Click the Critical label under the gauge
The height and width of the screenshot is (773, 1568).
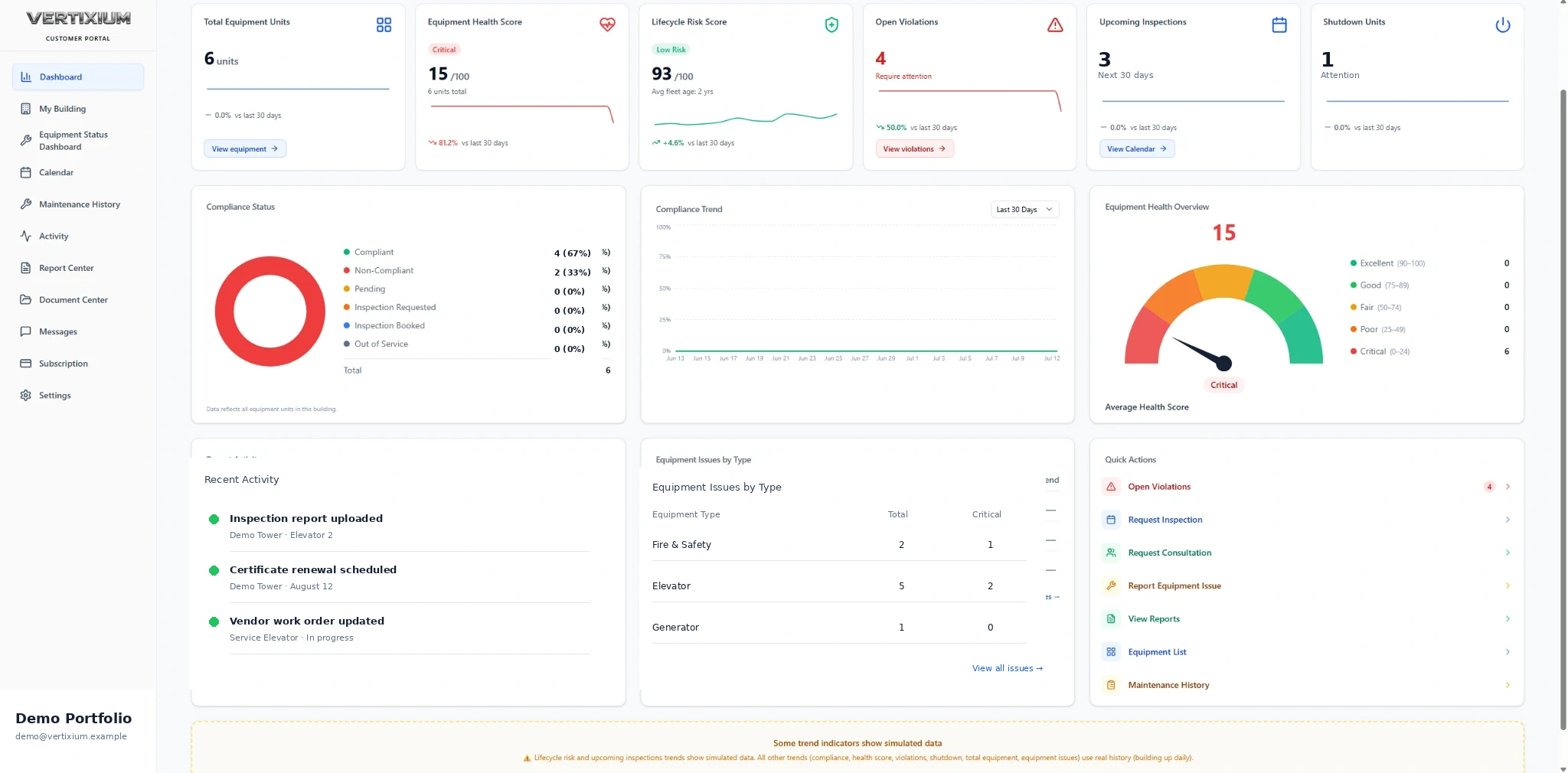(x=1223, y=385)
